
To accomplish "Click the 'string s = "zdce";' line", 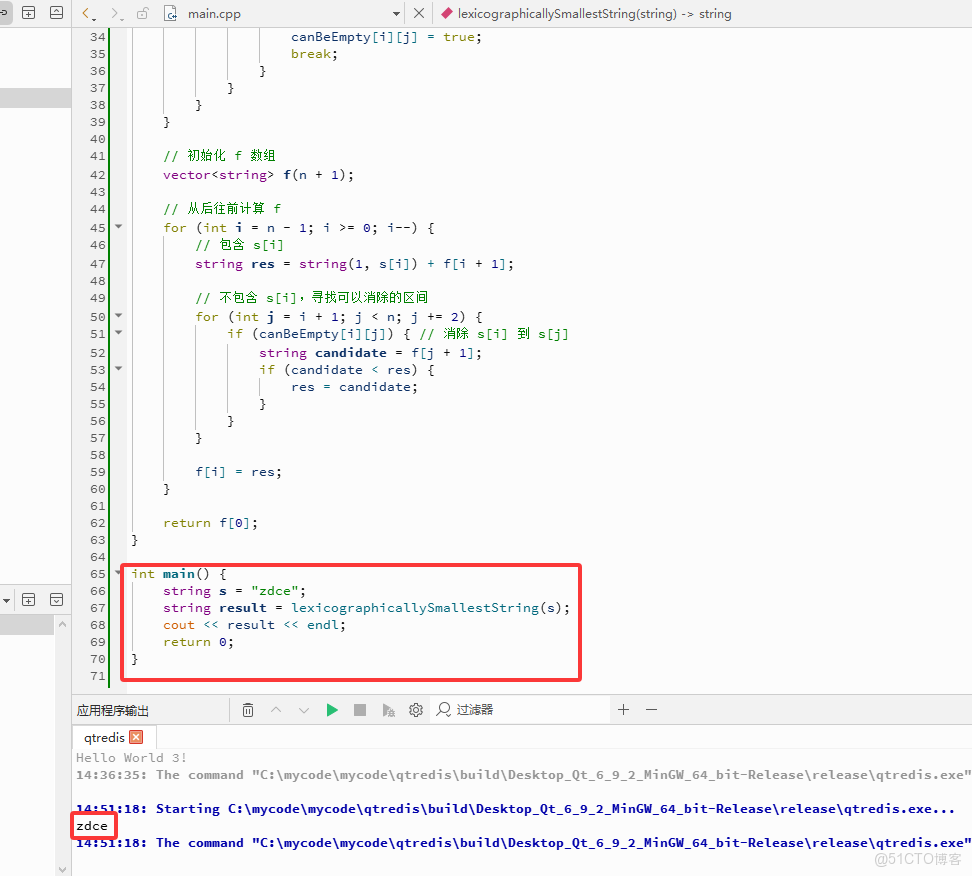I will tap(234, 591).
